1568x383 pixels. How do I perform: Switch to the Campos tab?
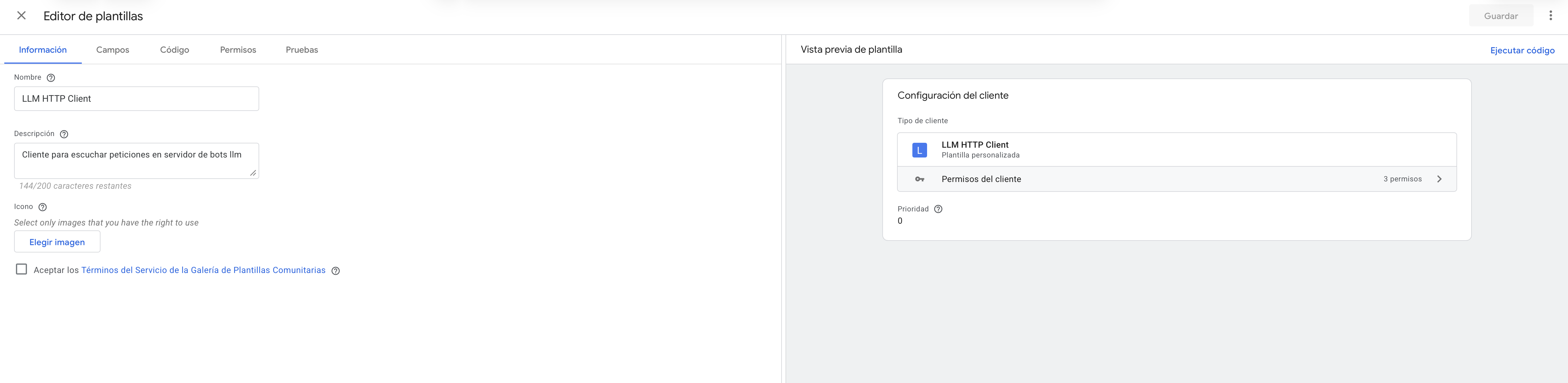tap(113, 50)
